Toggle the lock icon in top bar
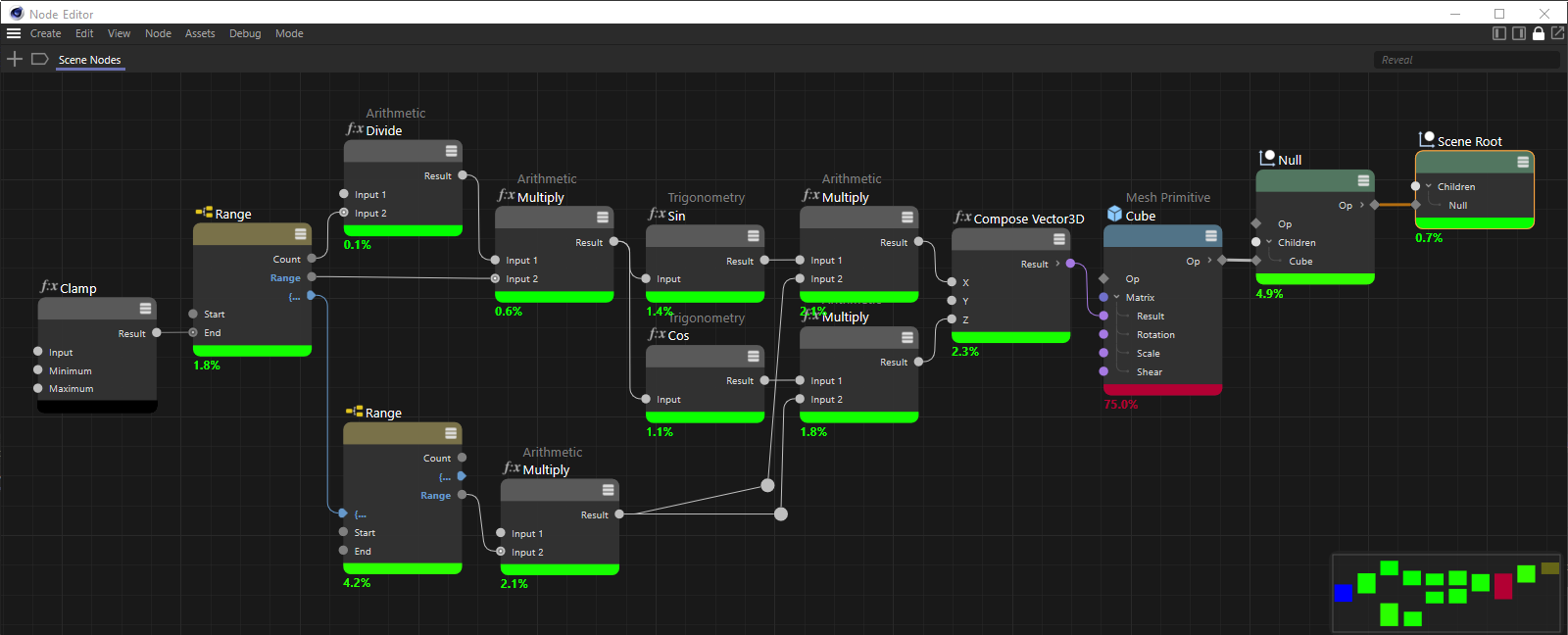The width and height of the screenshot is (1568, 635). coord(1539,33)
